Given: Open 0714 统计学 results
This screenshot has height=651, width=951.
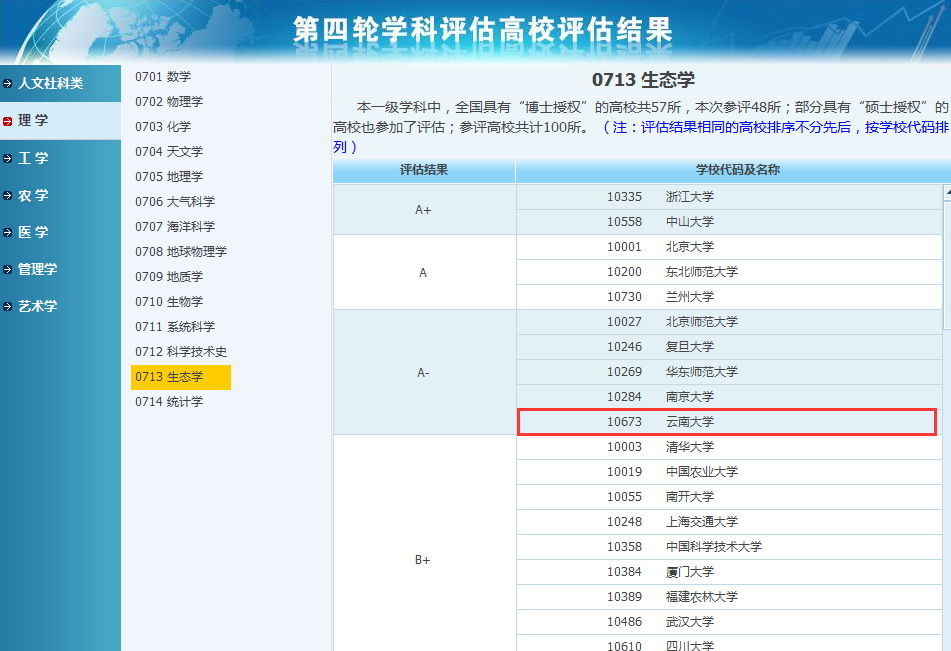Looking at the screenshot, I should tap(169, 402).
